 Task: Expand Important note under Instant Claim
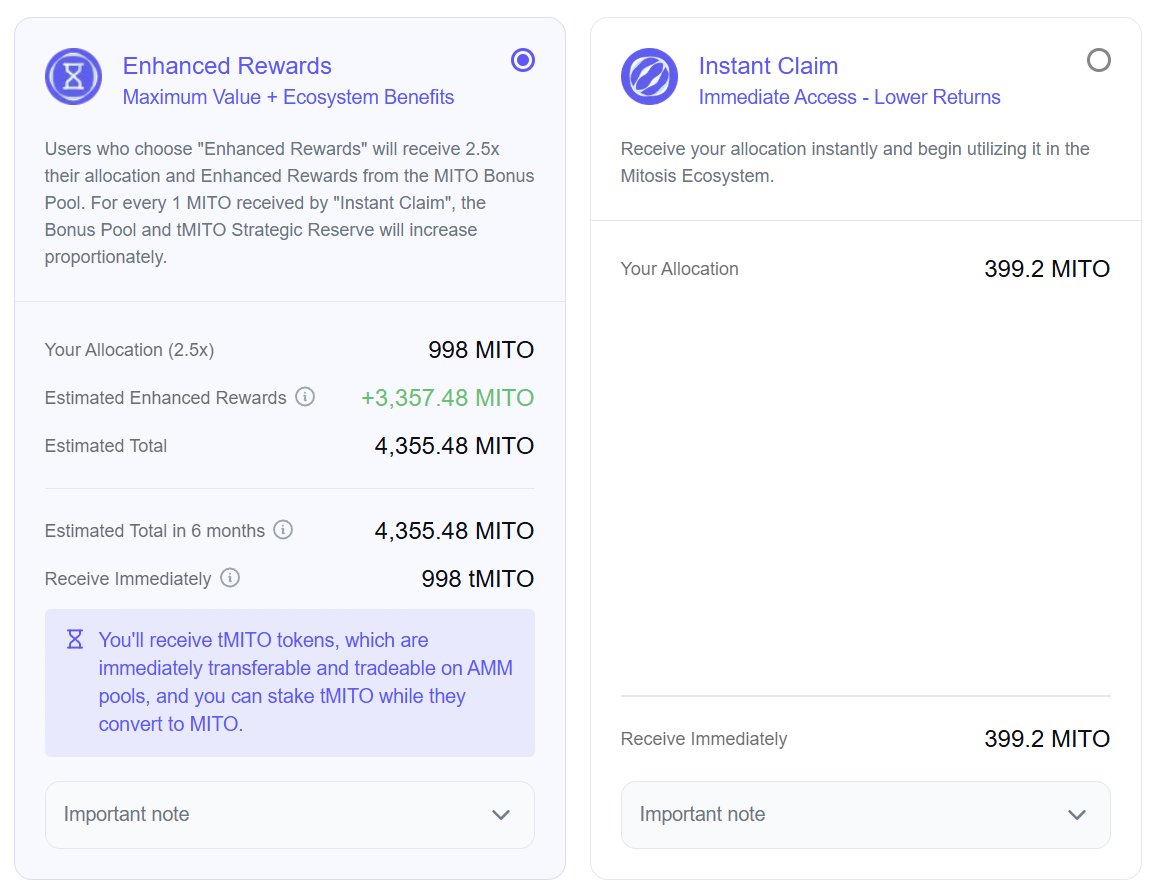[865, 814]
